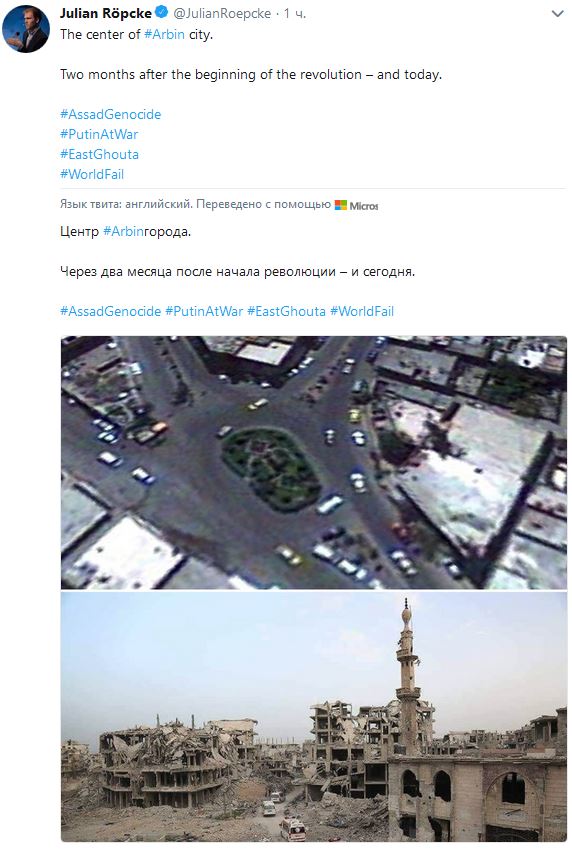Open Julian Röpcke's profile avatar
This screenshot has height=849, width=572.
pos(25,29)
